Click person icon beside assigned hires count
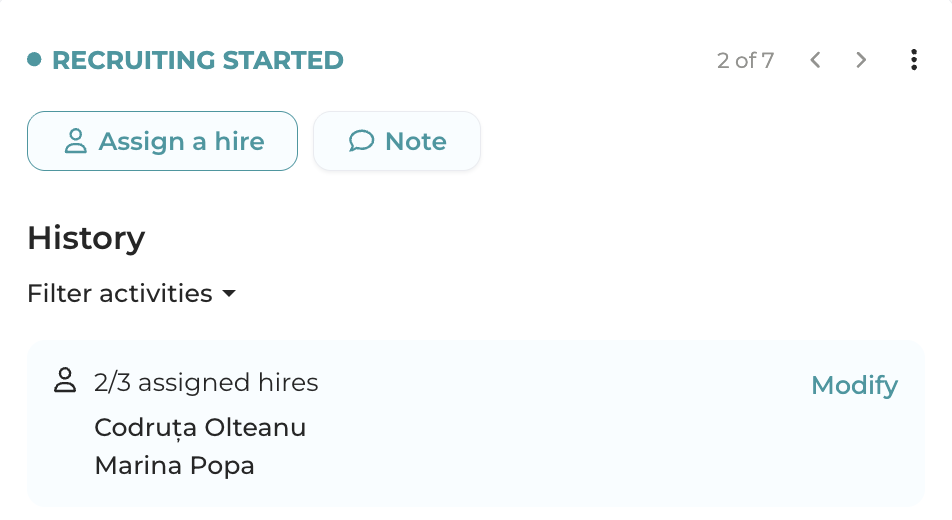 (x=65, y=381)
